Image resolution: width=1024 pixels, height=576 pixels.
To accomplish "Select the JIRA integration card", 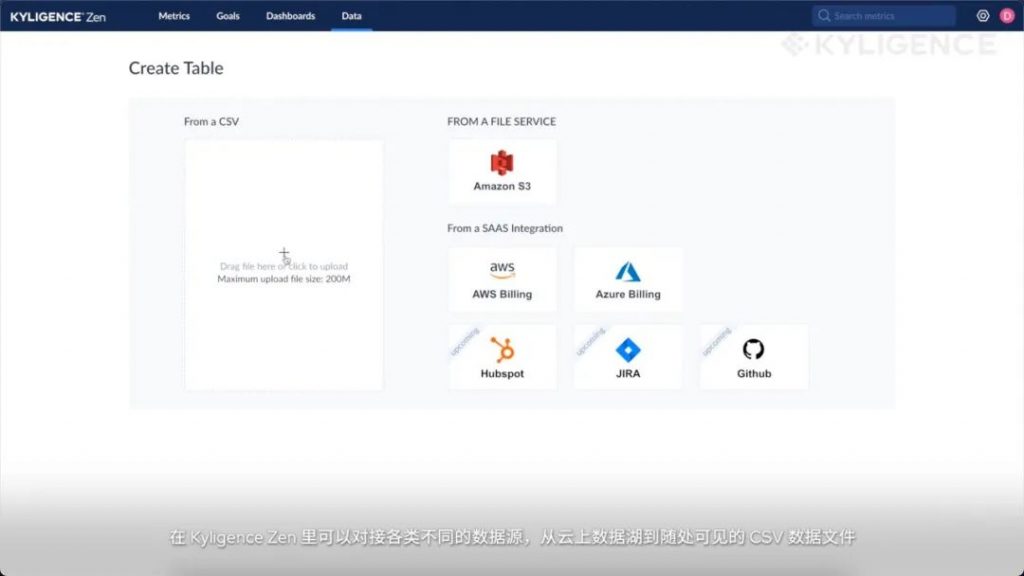I will 628,357.
